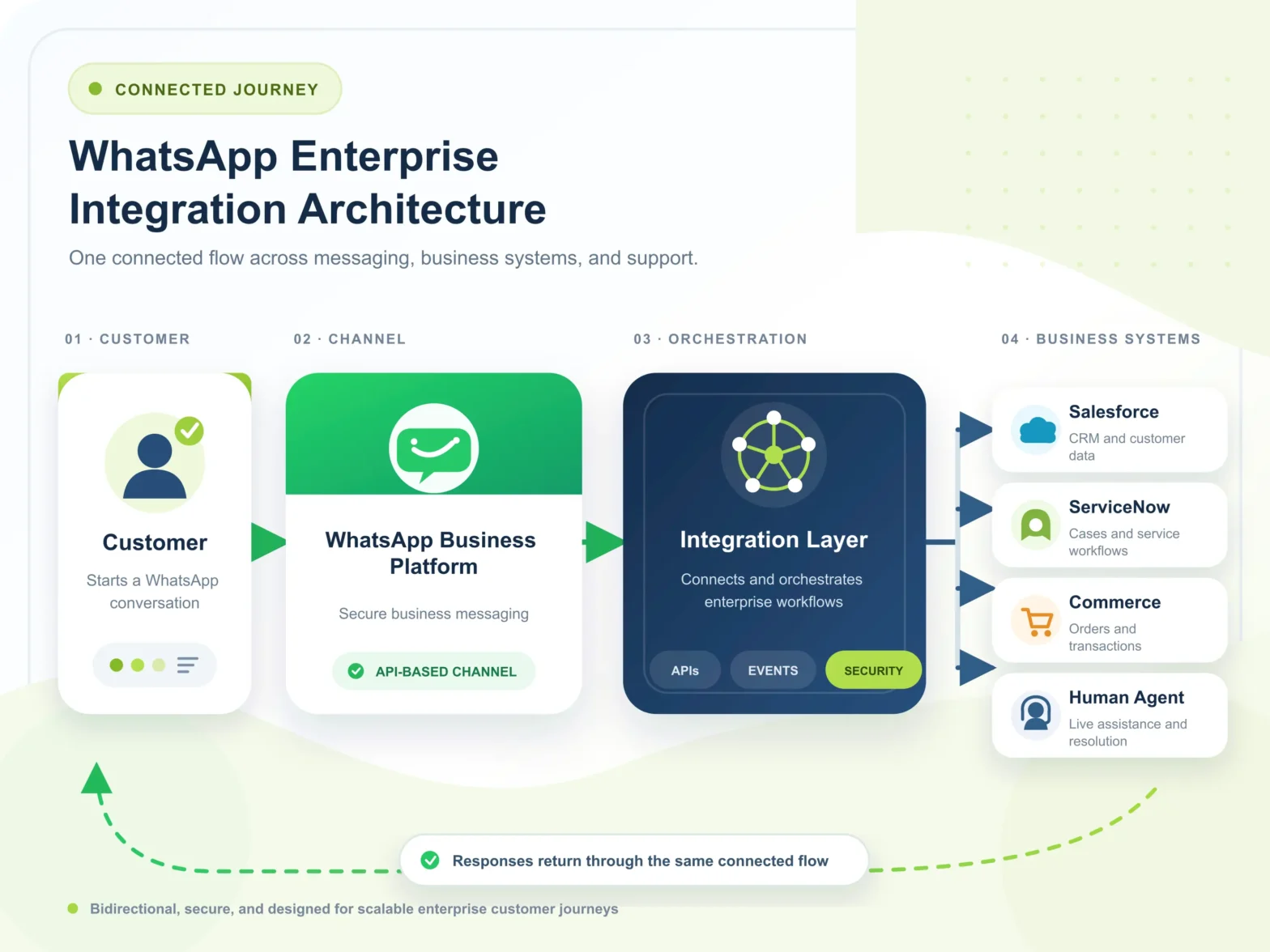This screenshot has width=1270, height=952.
Task: Click the Salesforce cloud icon
Action: (x=1037, y=430)
